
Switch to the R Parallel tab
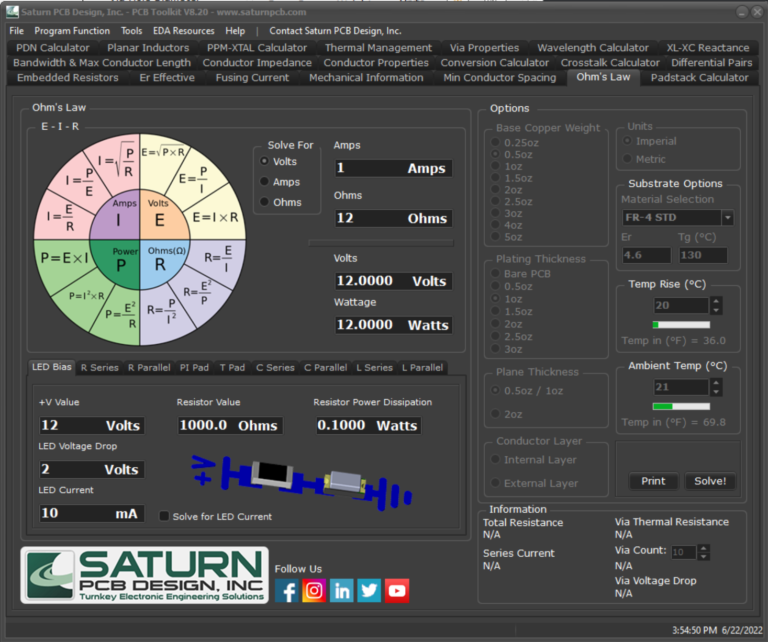coord(149,368)
